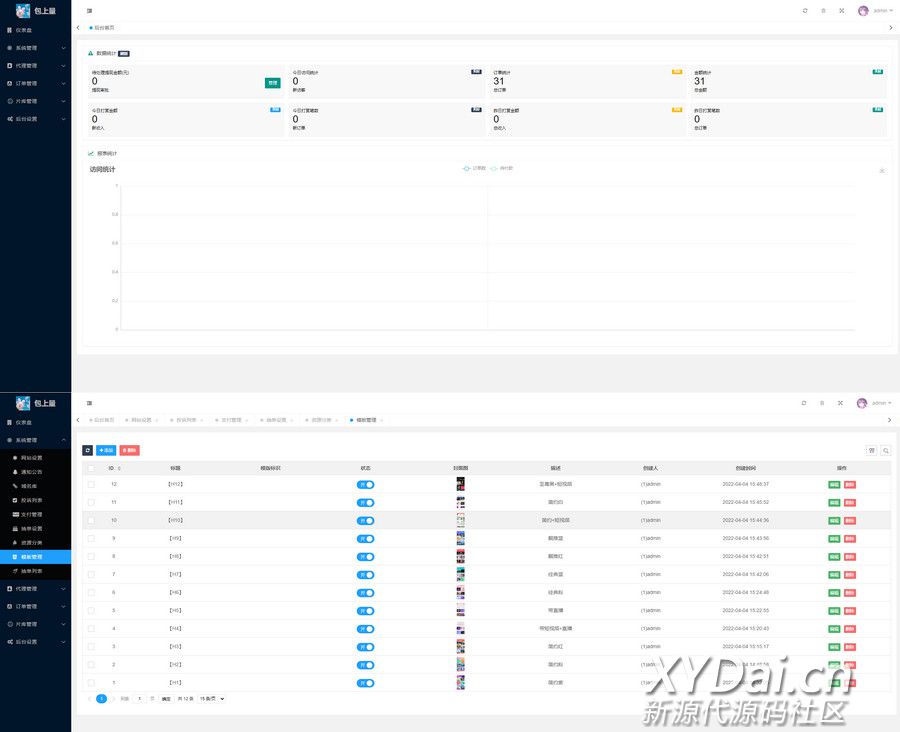Open 通知公告 with the bell icon
This screenshot has width=900, height=732.
tap(33, 471)
